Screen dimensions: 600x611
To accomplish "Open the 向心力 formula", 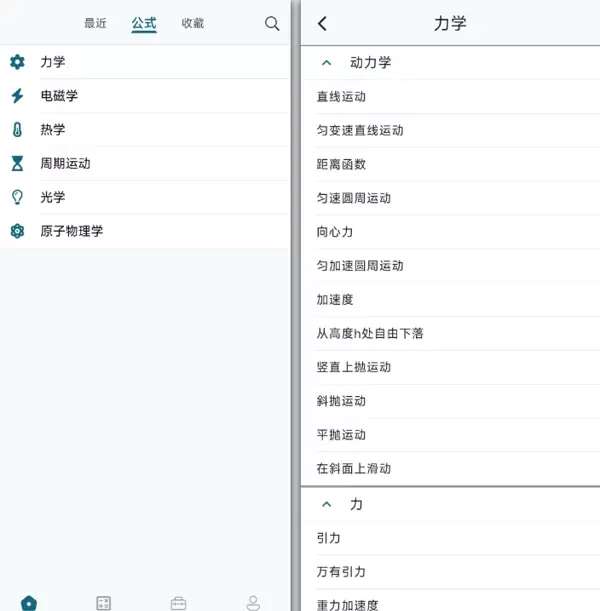I will click(x=335, y=232).
